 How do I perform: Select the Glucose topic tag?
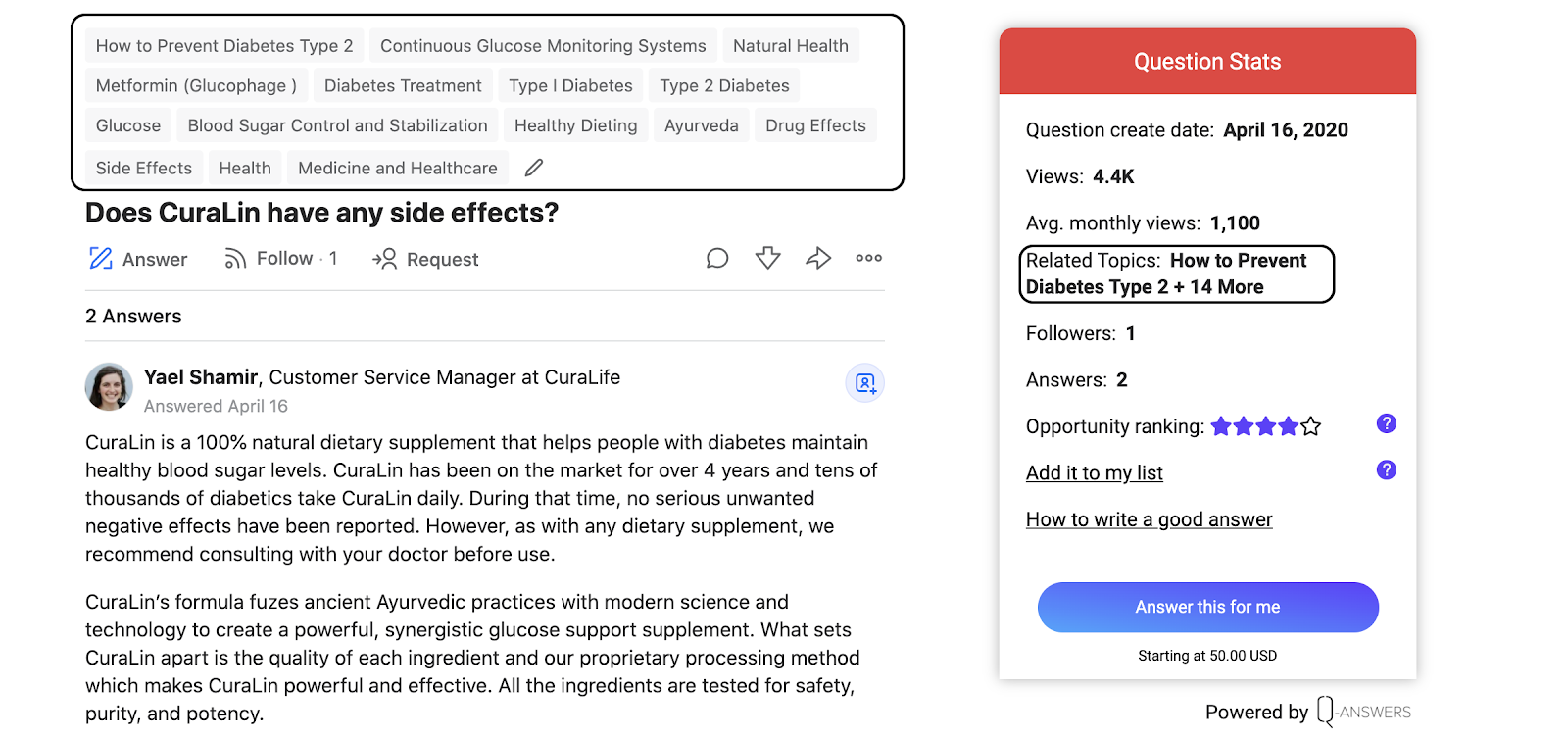coord(128,125)
